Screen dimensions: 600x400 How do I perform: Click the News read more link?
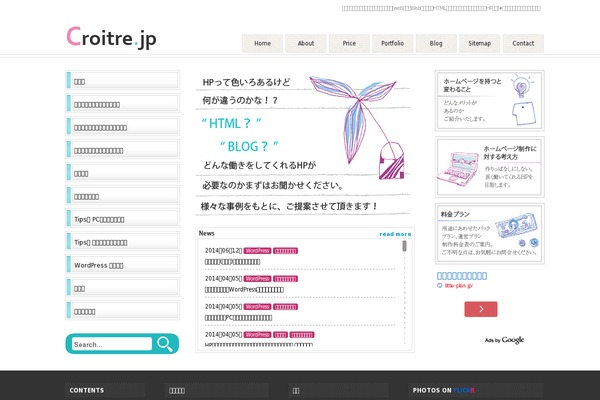point(395,234)
